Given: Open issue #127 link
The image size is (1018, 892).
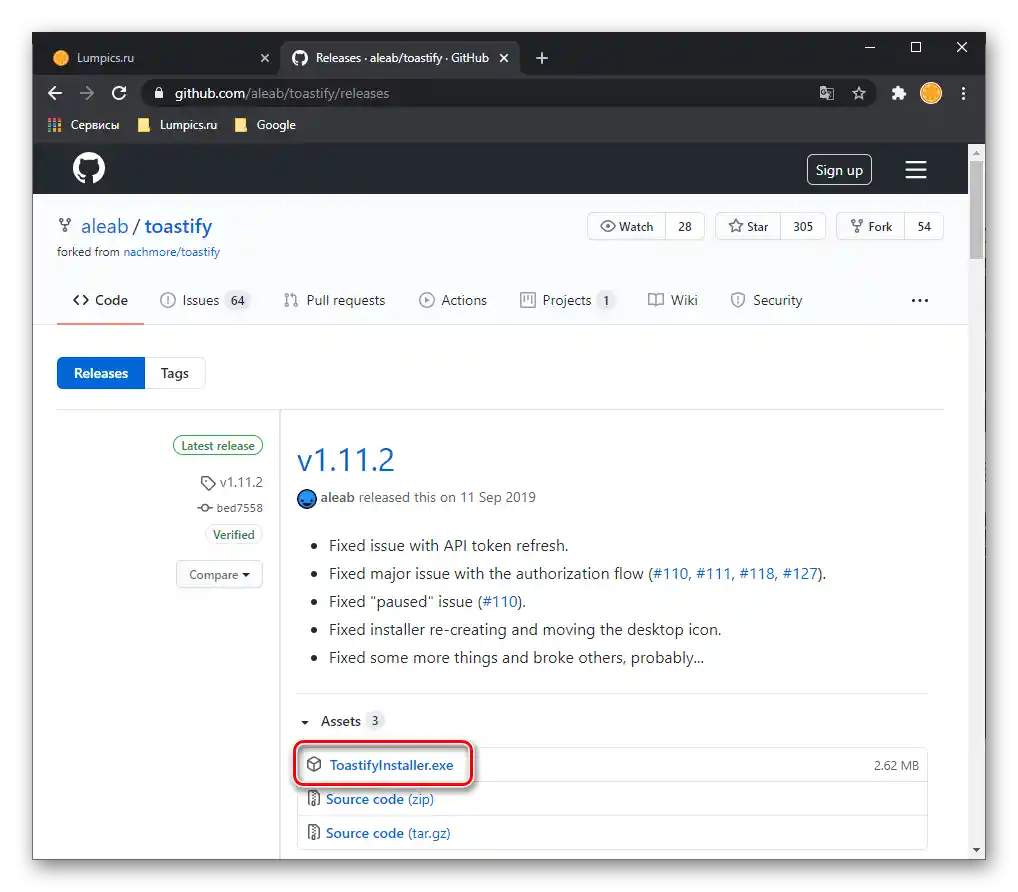Looking at the screenshot, I should (x=800, y=574).
